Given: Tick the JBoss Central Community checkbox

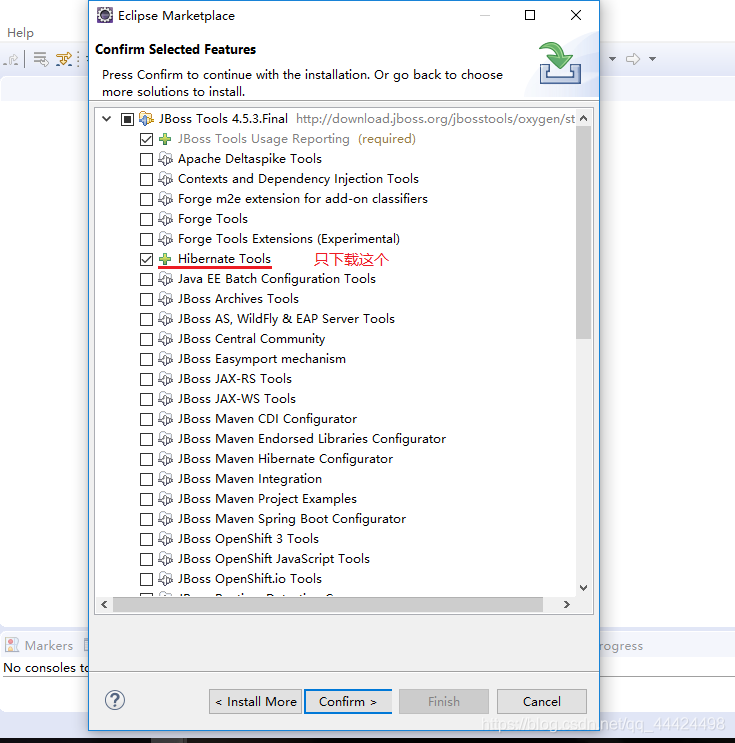Looking at the screenshot, I should coord(146,339).
